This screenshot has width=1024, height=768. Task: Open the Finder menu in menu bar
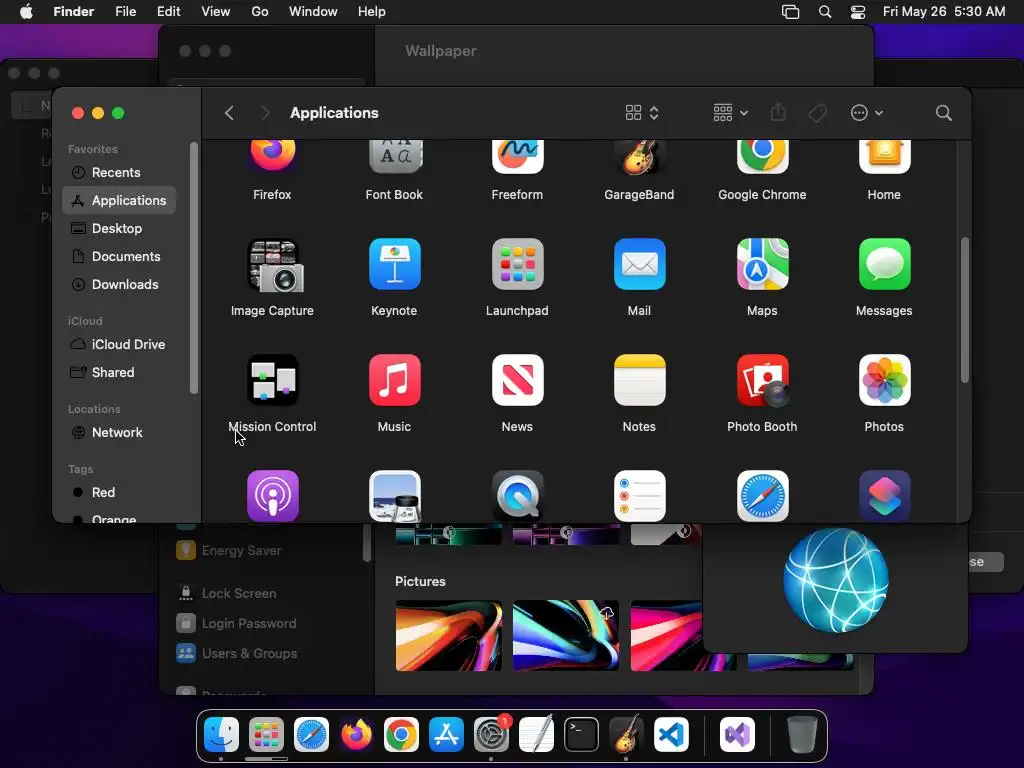[x=73, y=12]
